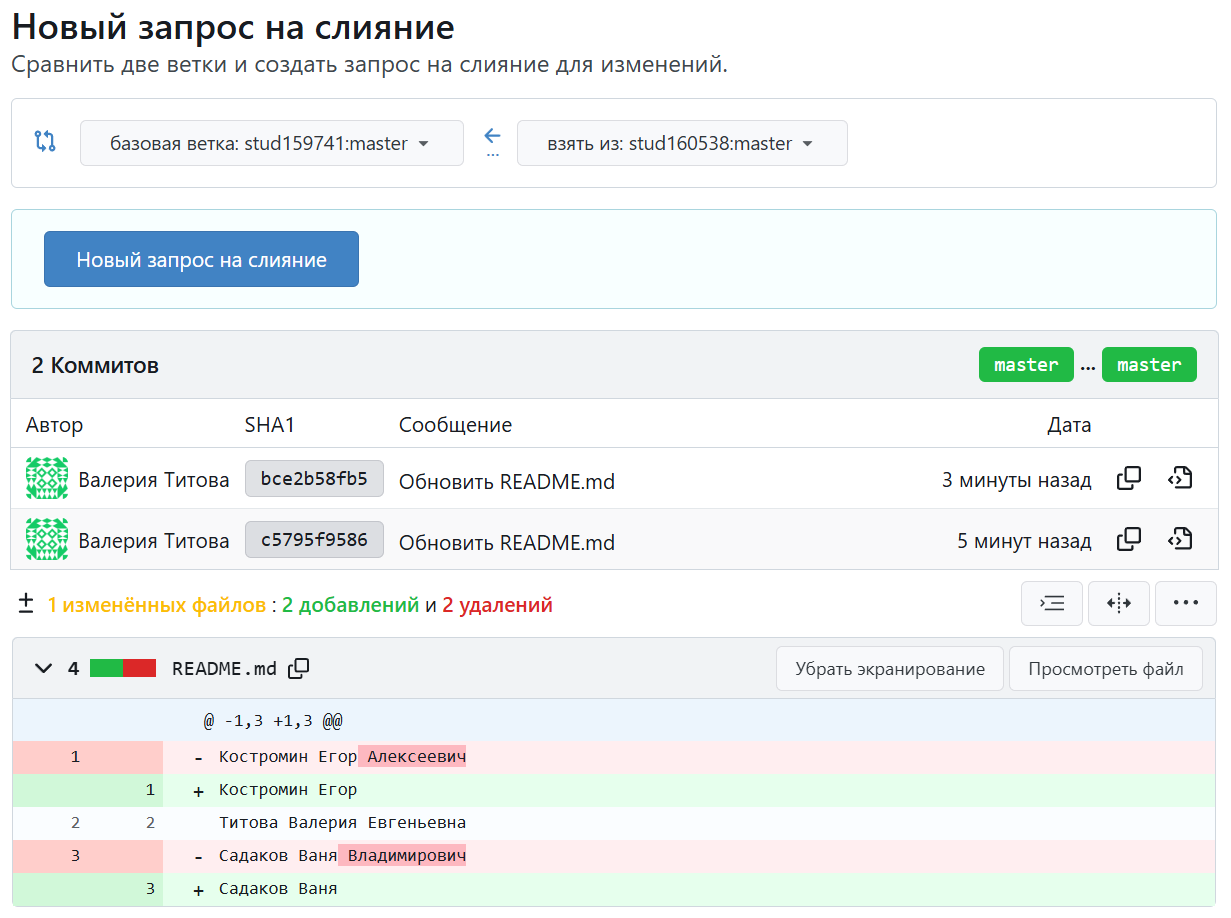The width and height of the screenshot is (1231, 918).
Task: Copy SHA of commit bce2b58fb5
Action: [x=1128, y=479]
